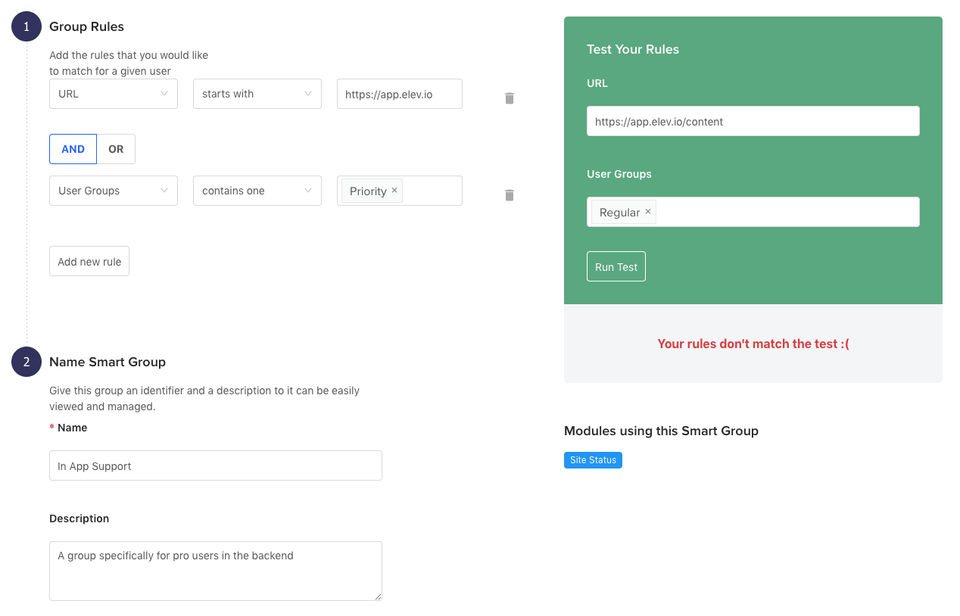Click the step 2 circle marker
The height and width of the screenshot is (616, 960).
coord(26,362)
